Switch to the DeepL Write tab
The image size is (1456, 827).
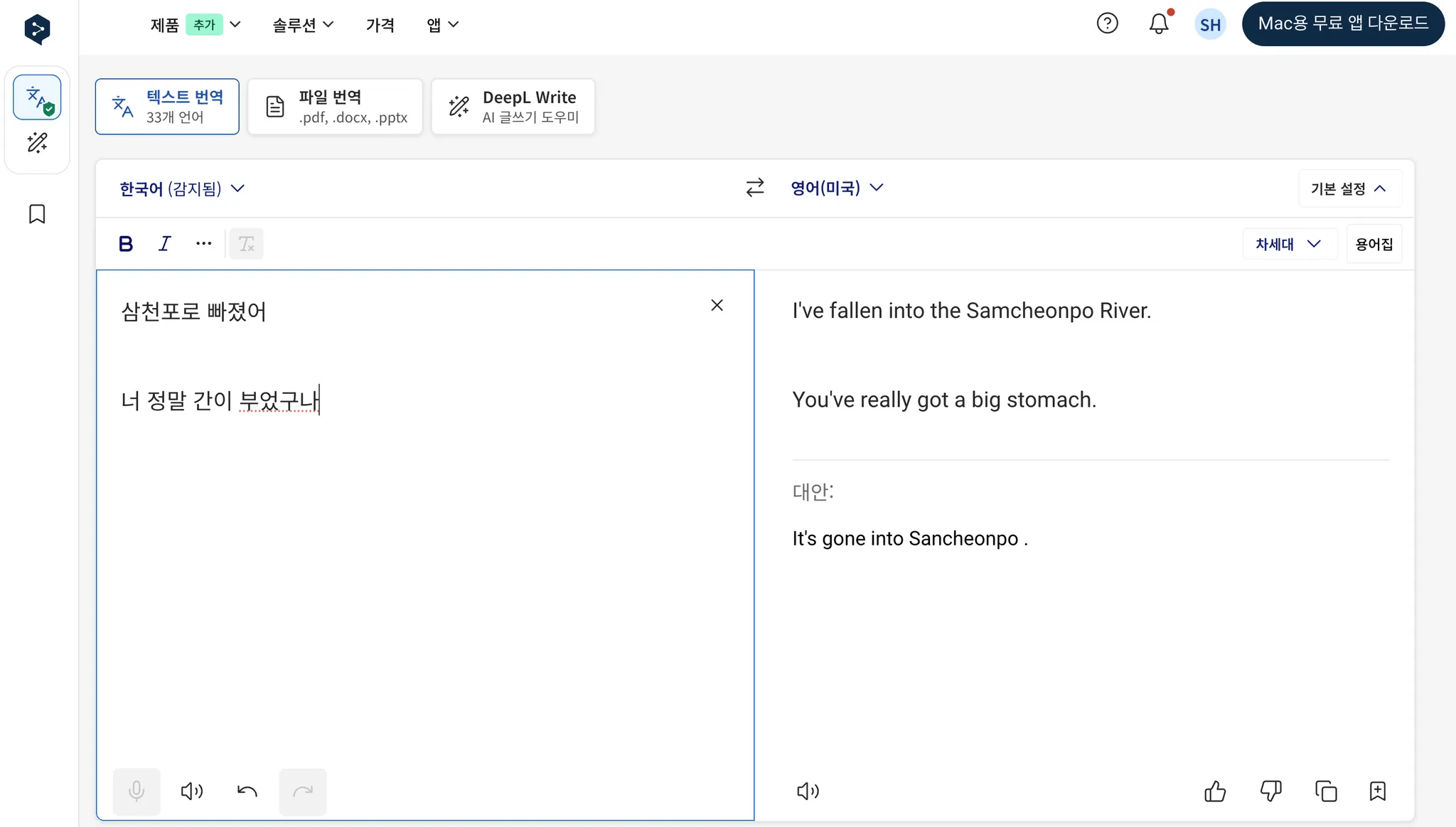click(x=513, y=107)
